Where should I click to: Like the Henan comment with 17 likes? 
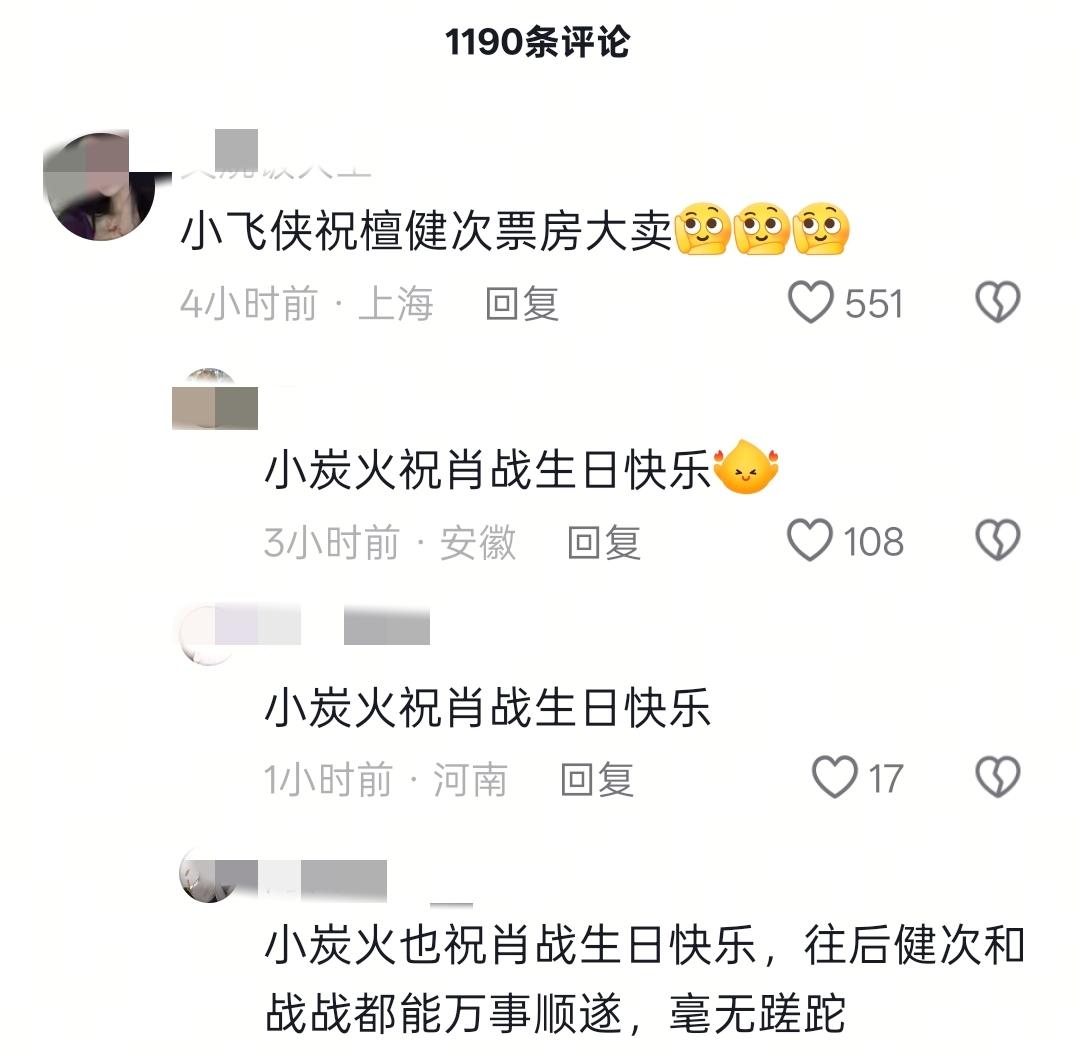pos(835,777)
